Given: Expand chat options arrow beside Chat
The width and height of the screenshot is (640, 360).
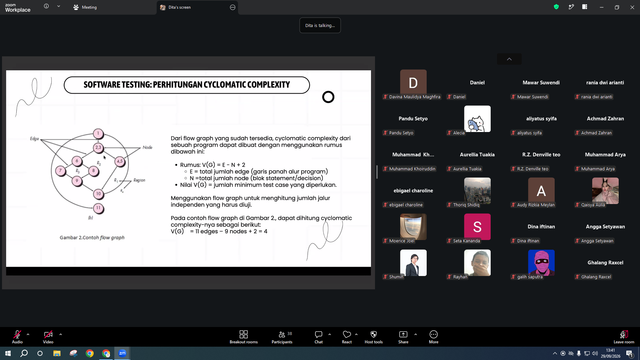Looking at the screenshot, I should pyautogui.click(x=329, y=334).
